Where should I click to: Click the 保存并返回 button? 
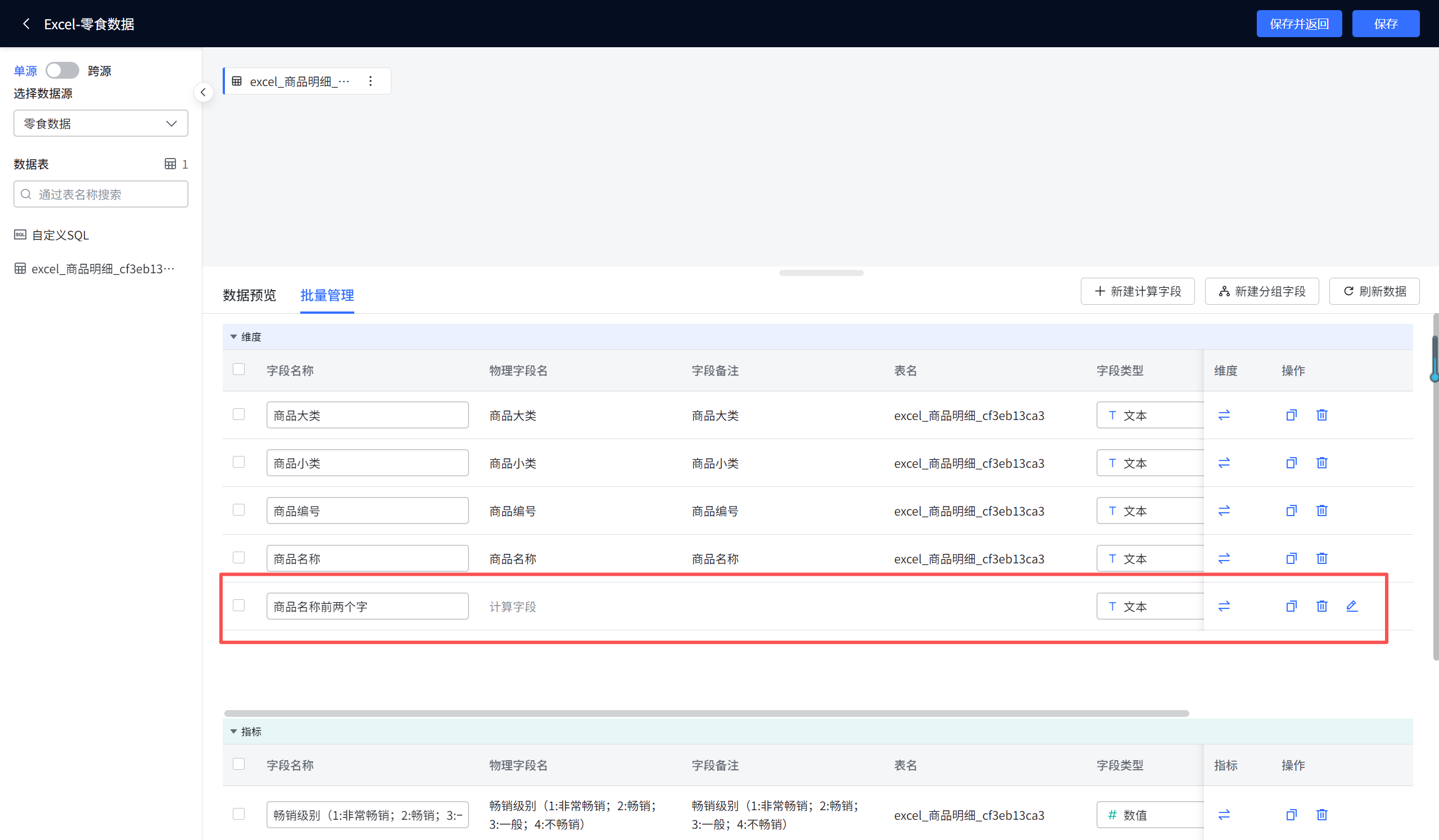pos(1298,24)
